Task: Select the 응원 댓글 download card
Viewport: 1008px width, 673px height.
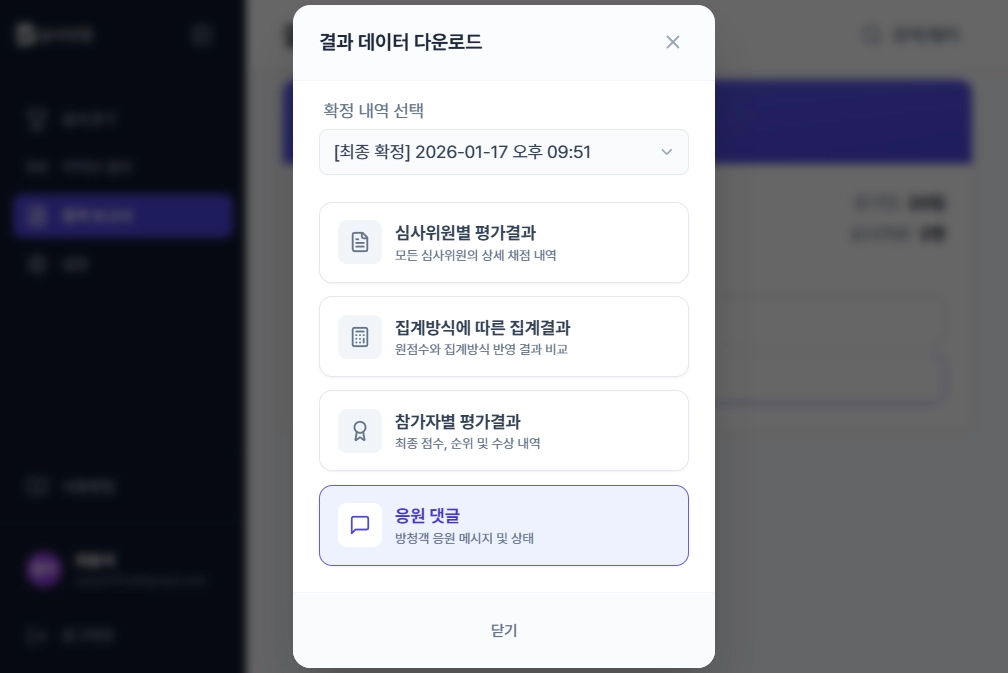Action: tap(504, 525)
